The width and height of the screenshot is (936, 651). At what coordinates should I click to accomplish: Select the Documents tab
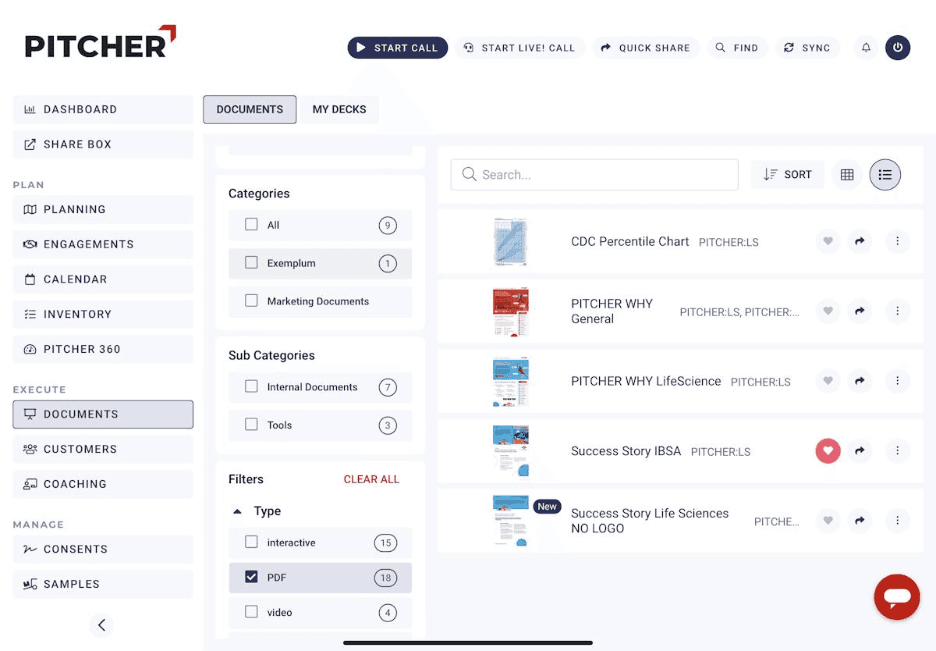click(x=250, y=110)
